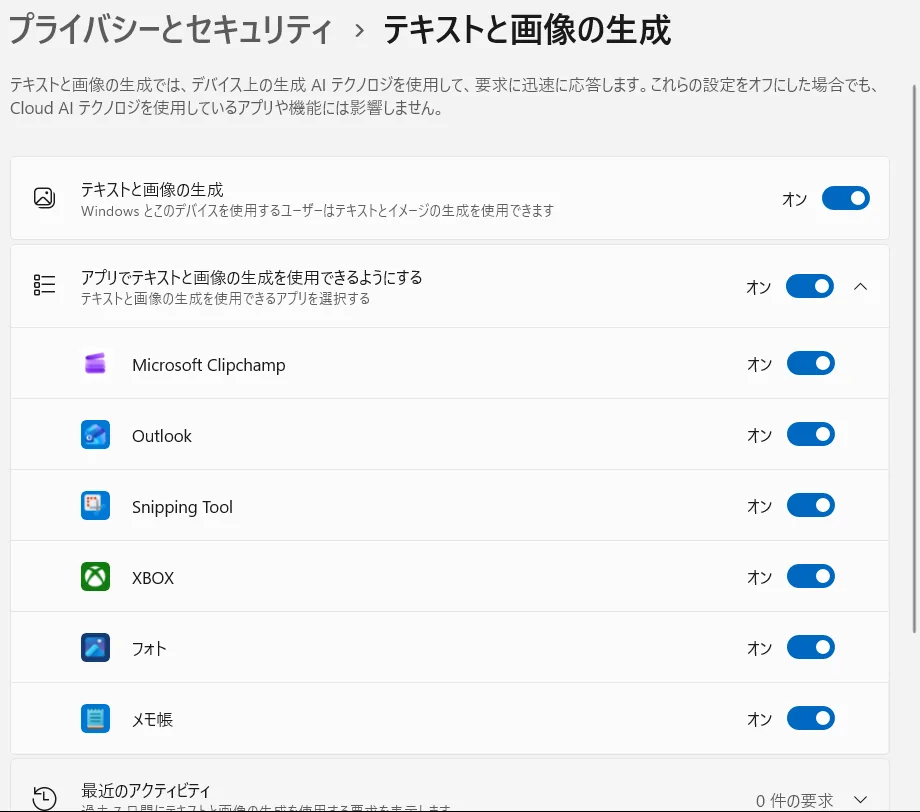The image size is (920, 812).
Task: Click the 0 件の要求 text
Action: [x=794, y=801]
